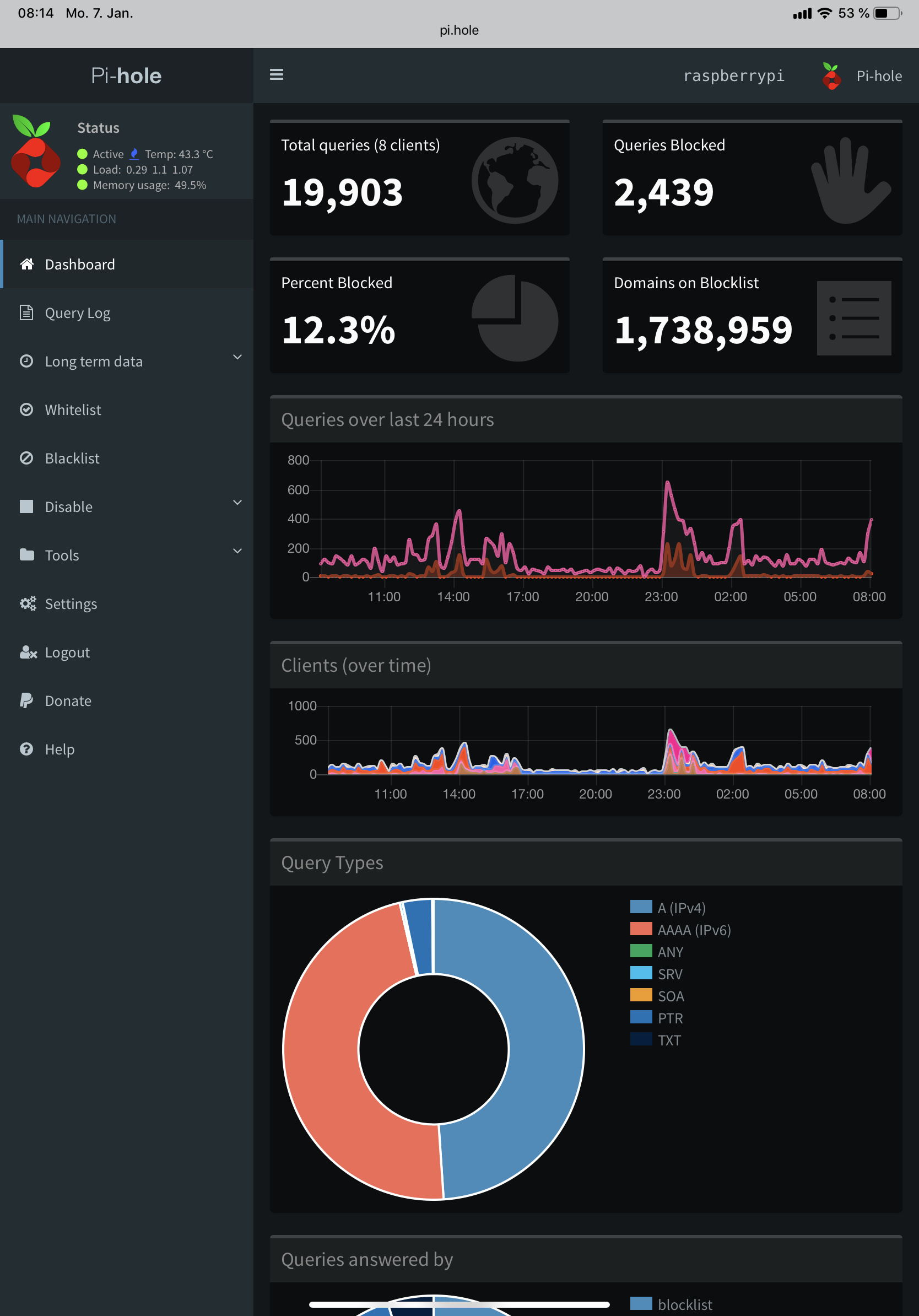919x1316 pixels.
Task: Toggle AAAA (IPv6) legend color swatch
Action: (641, 929)
